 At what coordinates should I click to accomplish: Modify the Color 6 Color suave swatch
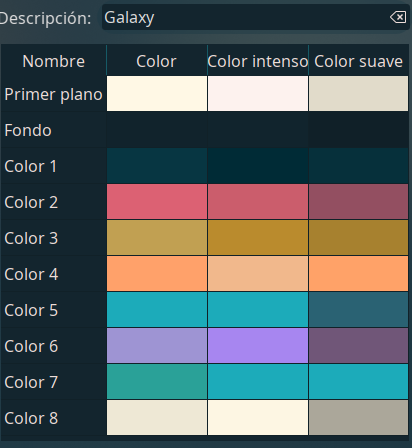[x=359, y=346]
